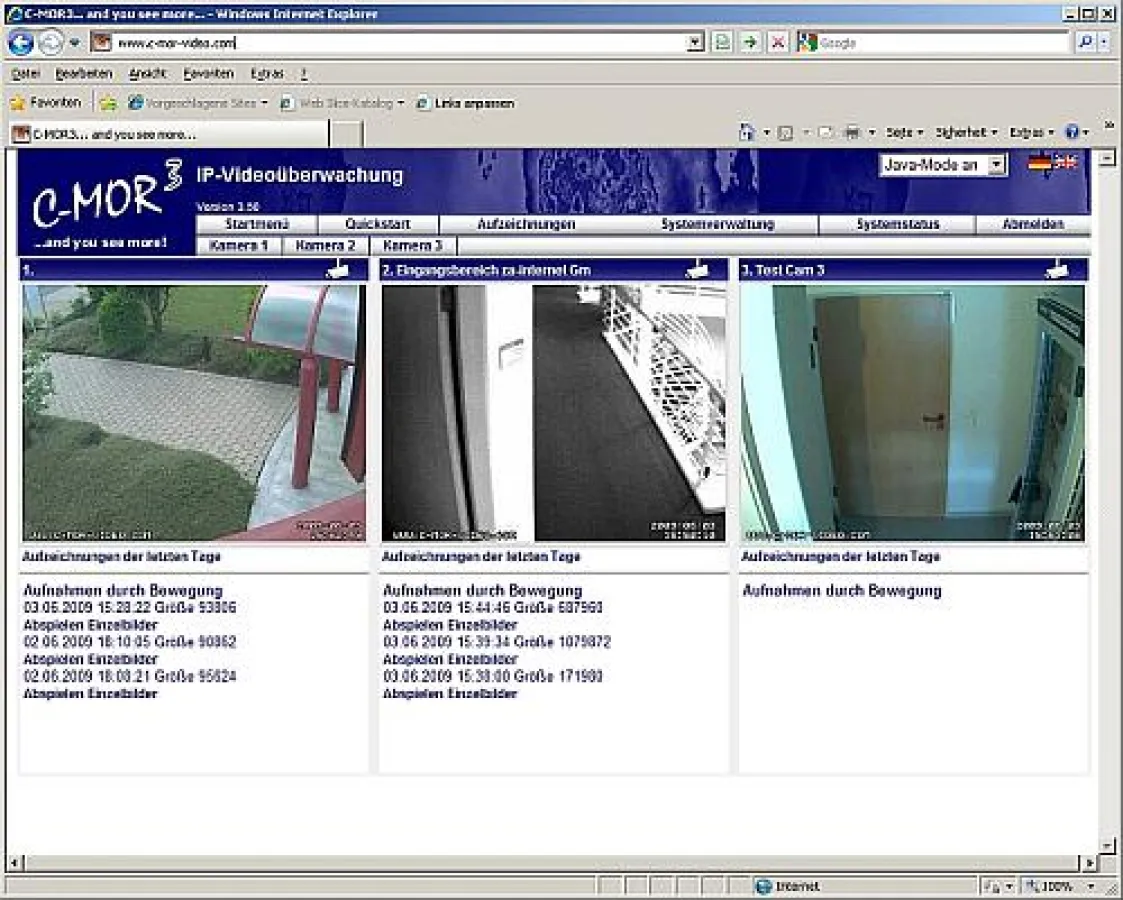Switch language using the British flag

point(1065,162)
